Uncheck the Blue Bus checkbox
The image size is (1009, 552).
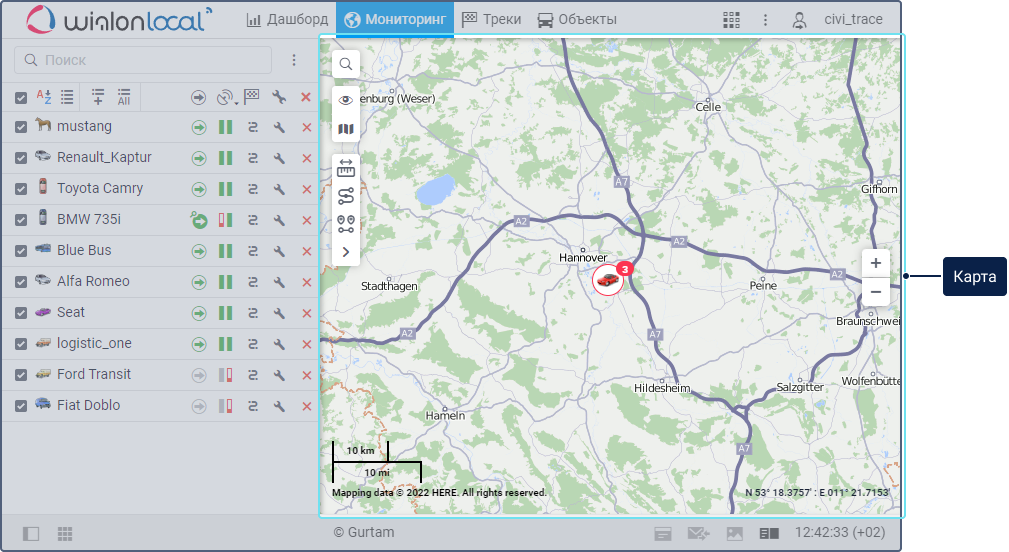[x=21, y=251]
